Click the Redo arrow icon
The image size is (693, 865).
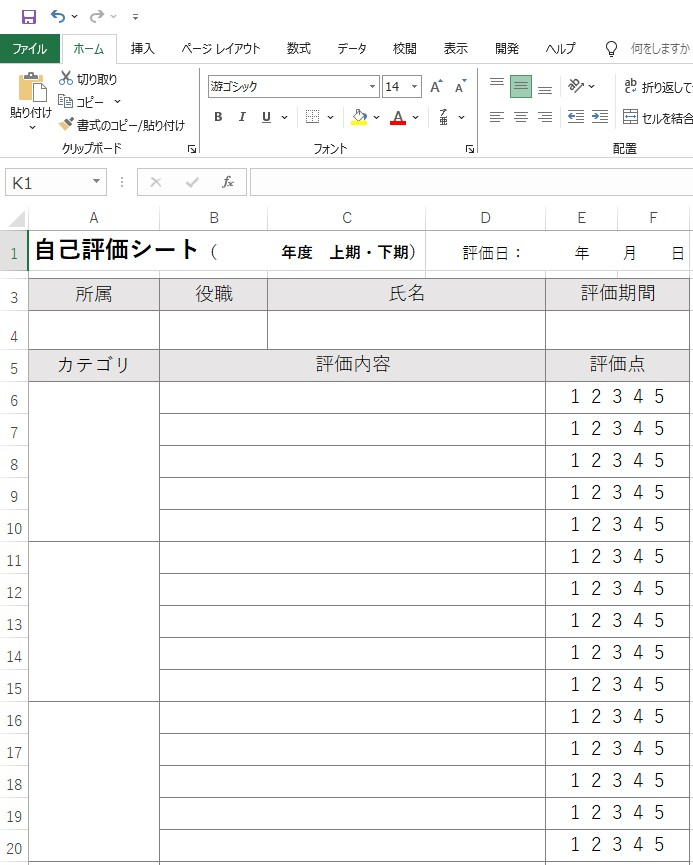(97, 16)
